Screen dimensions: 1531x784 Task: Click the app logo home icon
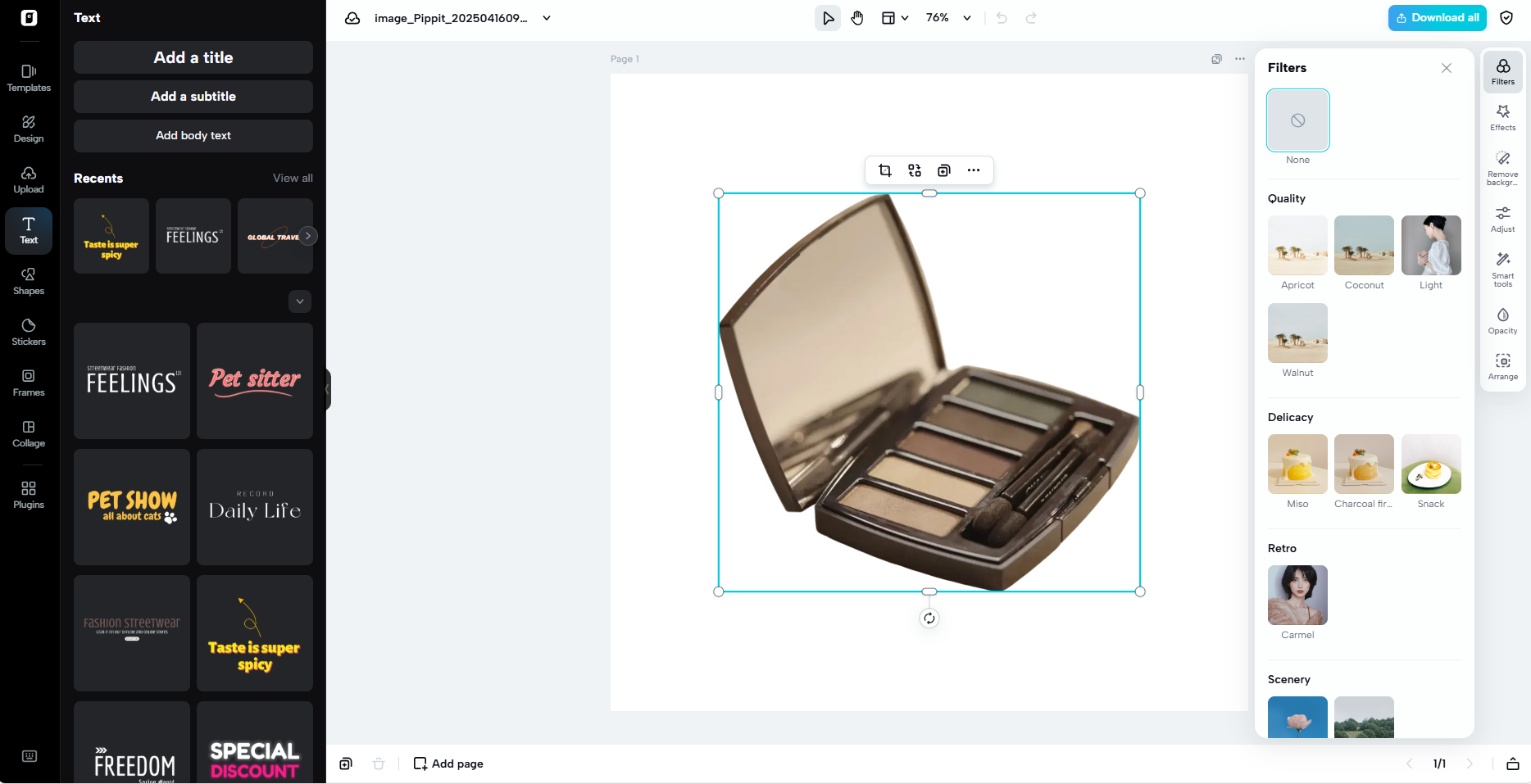pos(30,18)
